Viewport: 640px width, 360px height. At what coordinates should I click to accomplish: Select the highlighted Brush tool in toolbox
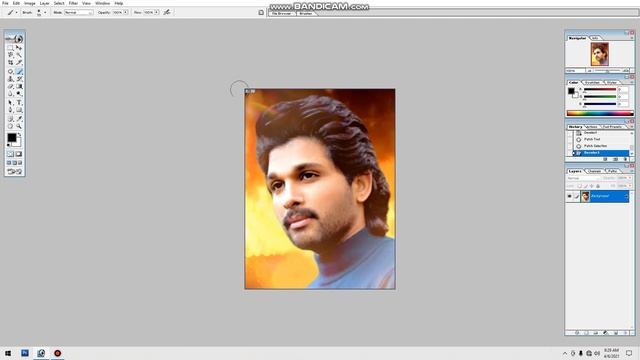[19, 71]
